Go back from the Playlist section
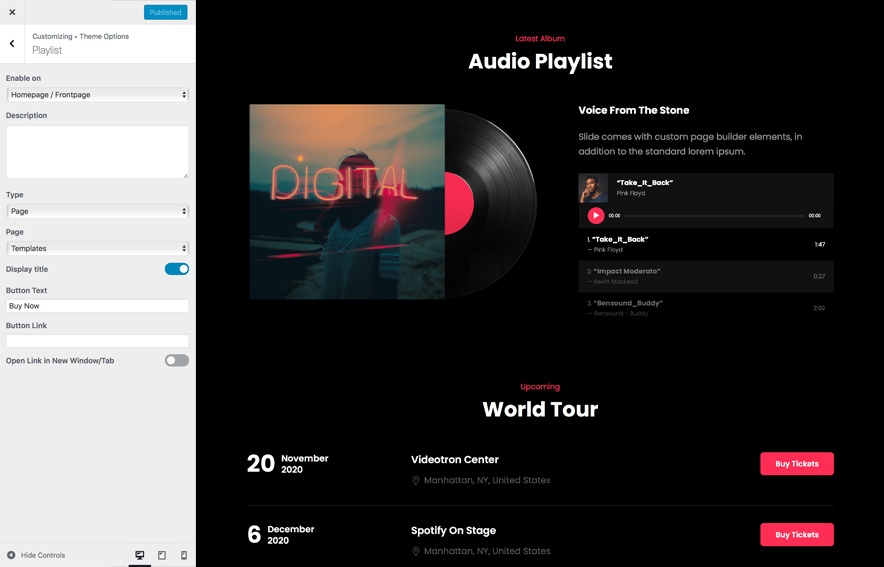This screenshot has width=884, height=567. coord(12,43)
